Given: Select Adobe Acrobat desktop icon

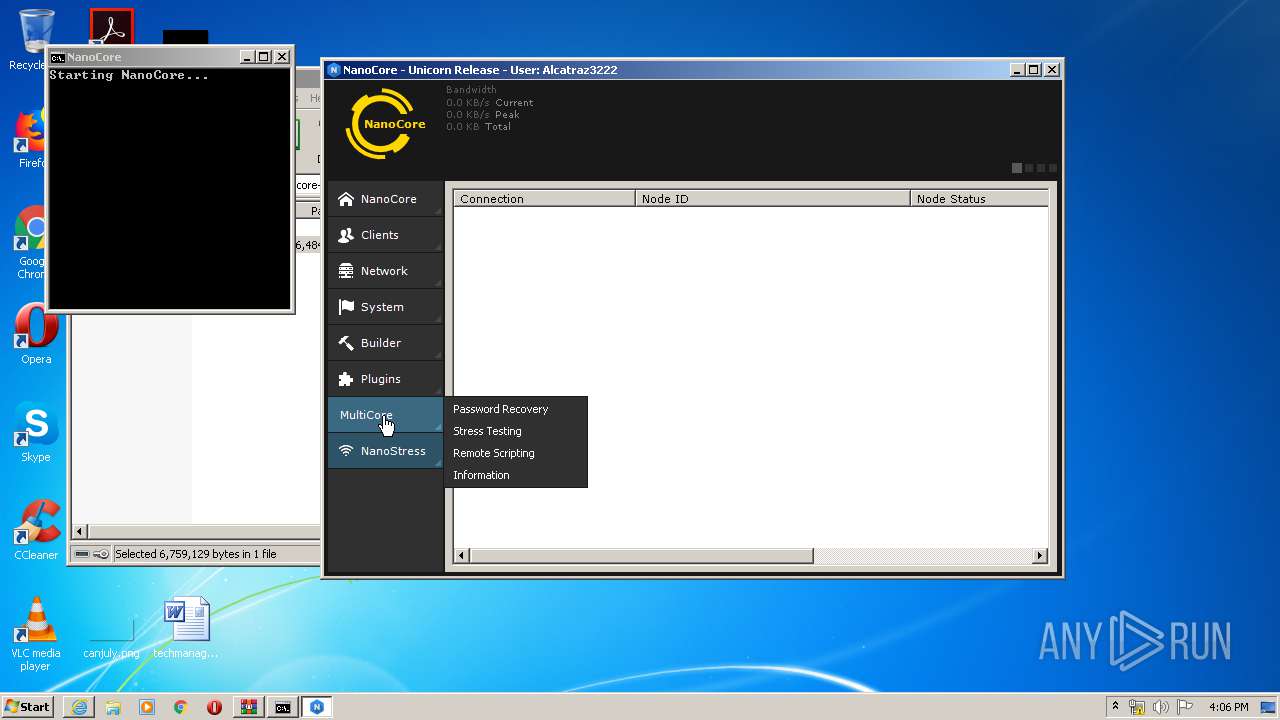Looking at the screenshot, I should (x=112, y=28).
